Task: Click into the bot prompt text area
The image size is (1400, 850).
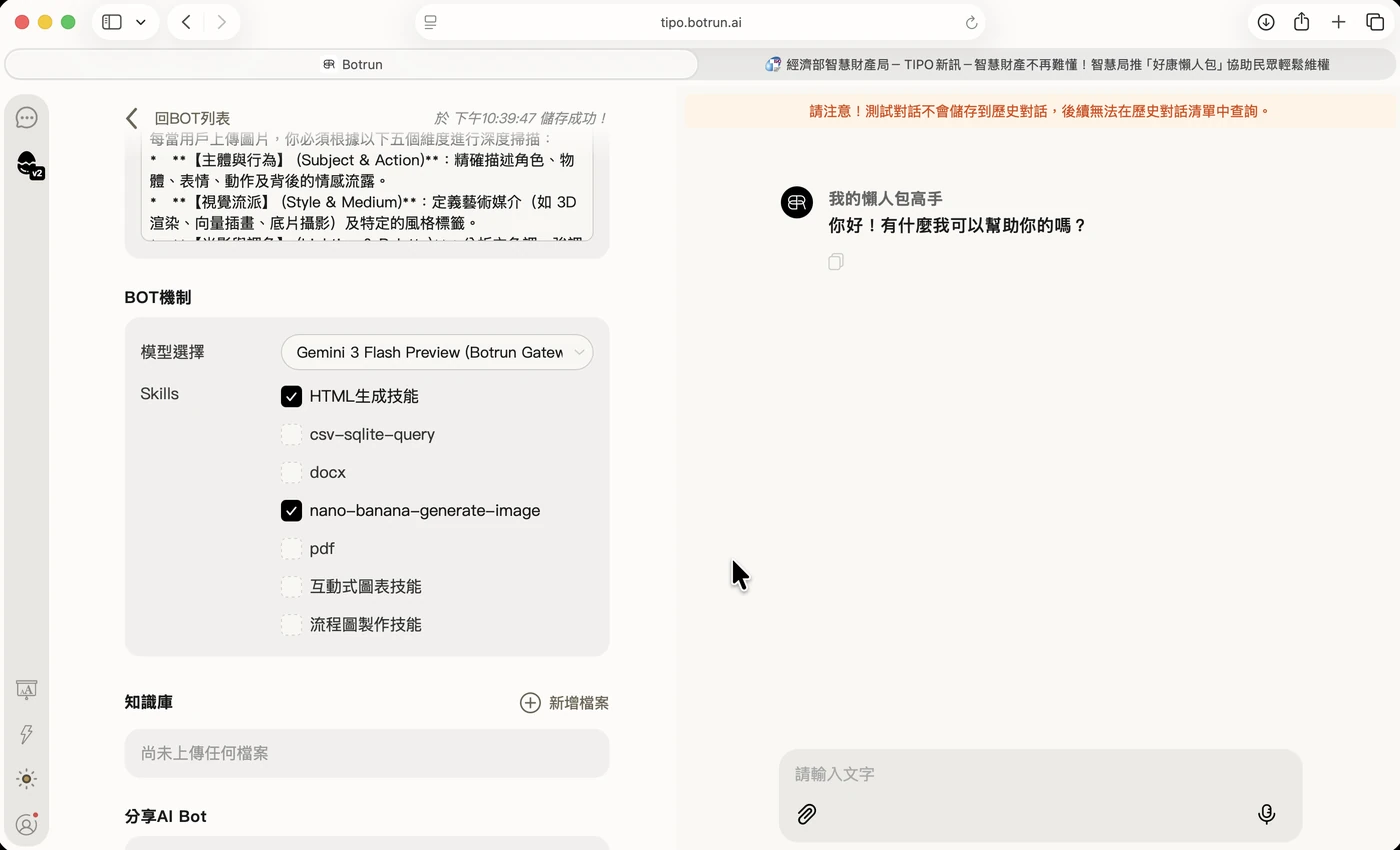Action: (x=367, y=185)
